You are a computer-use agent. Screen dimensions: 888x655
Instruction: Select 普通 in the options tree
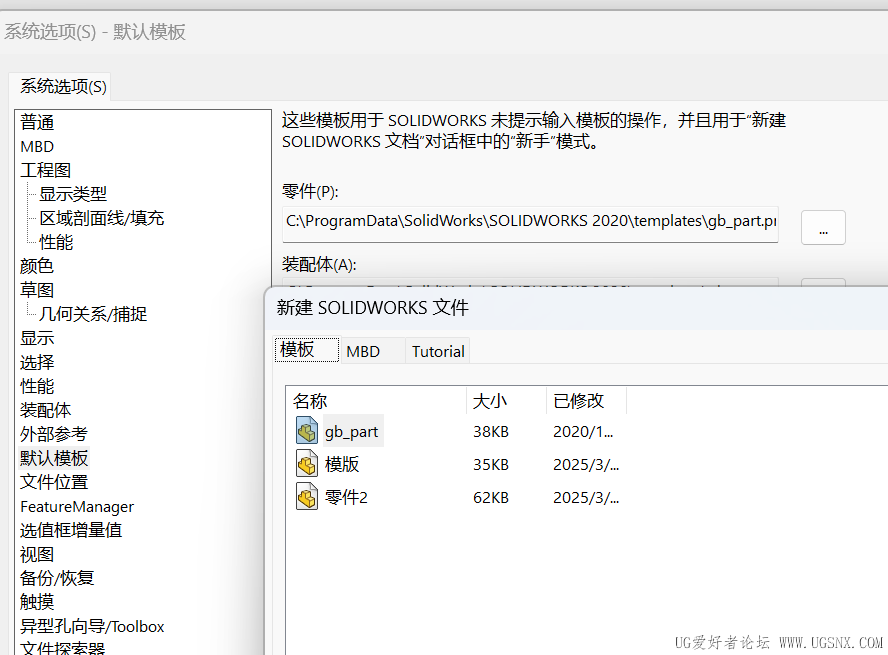[x=37, y=122]
